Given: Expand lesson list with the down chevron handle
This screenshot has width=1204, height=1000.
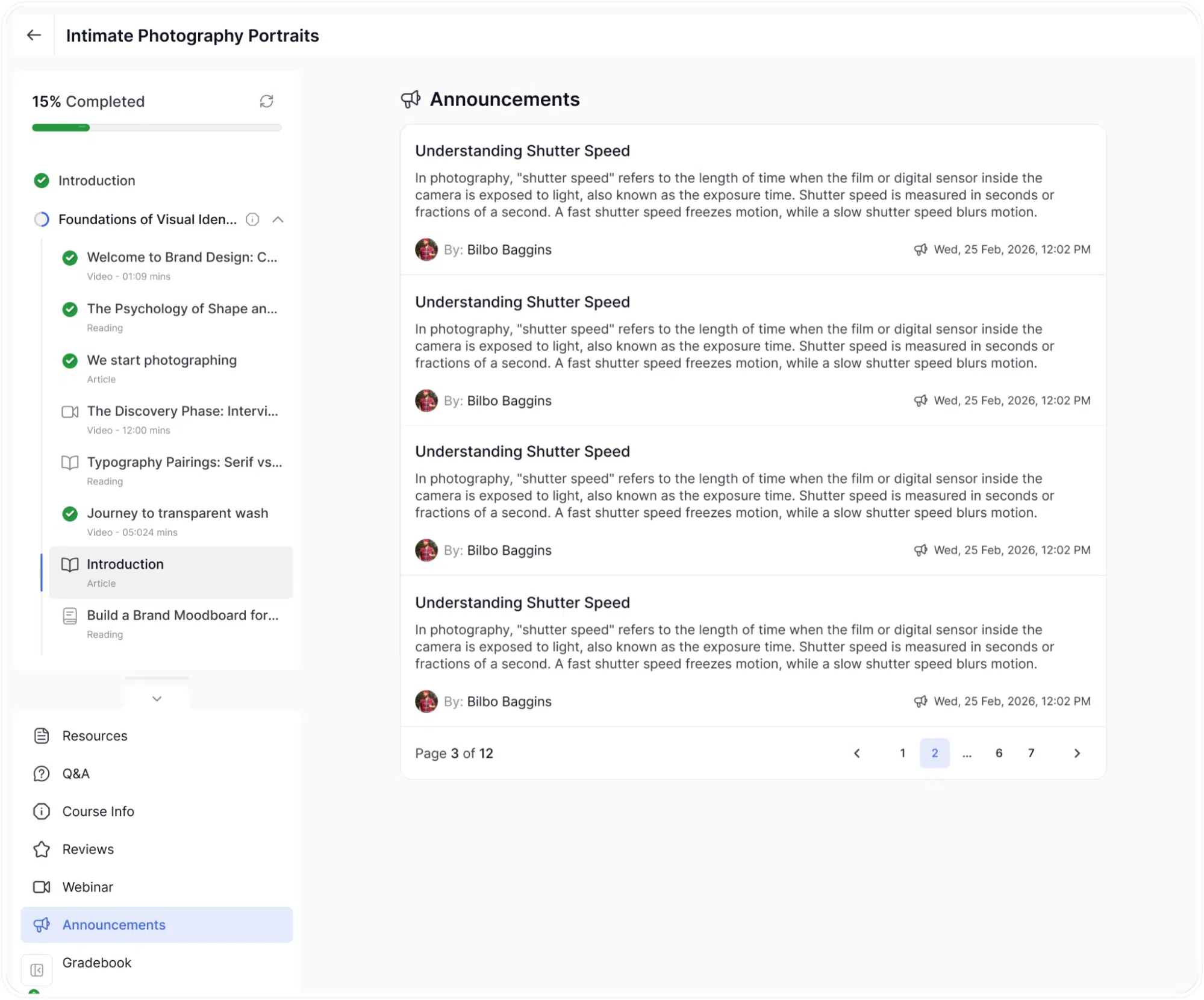Looking at the screenshot, I should point(157,699).
